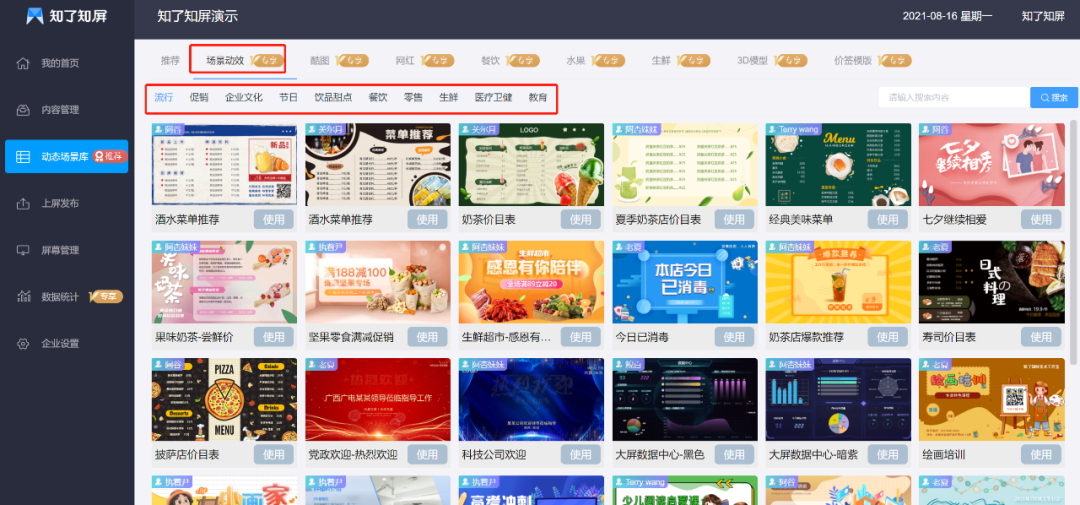Filter by 节日 category
Image resolution: width=1080 pixels, height=505 pixels.
pos(289,98)
